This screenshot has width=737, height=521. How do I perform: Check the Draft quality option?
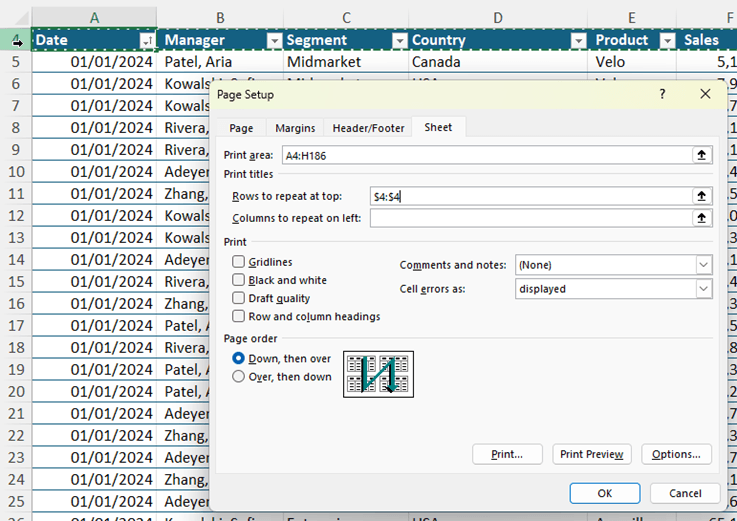click(238, 298)
